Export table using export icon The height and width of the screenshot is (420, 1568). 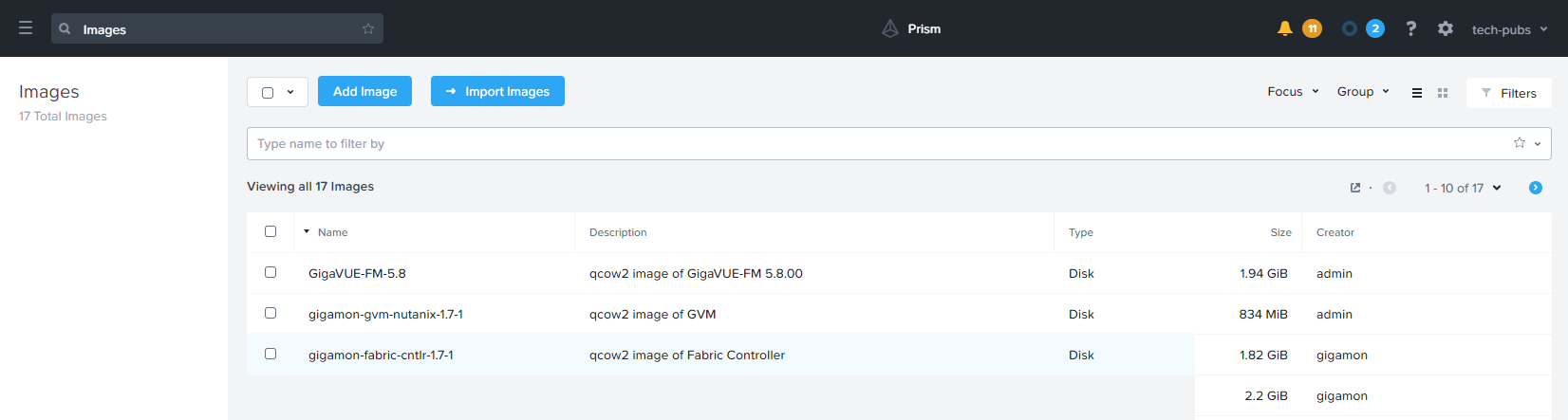click(x=1355, y=188)
